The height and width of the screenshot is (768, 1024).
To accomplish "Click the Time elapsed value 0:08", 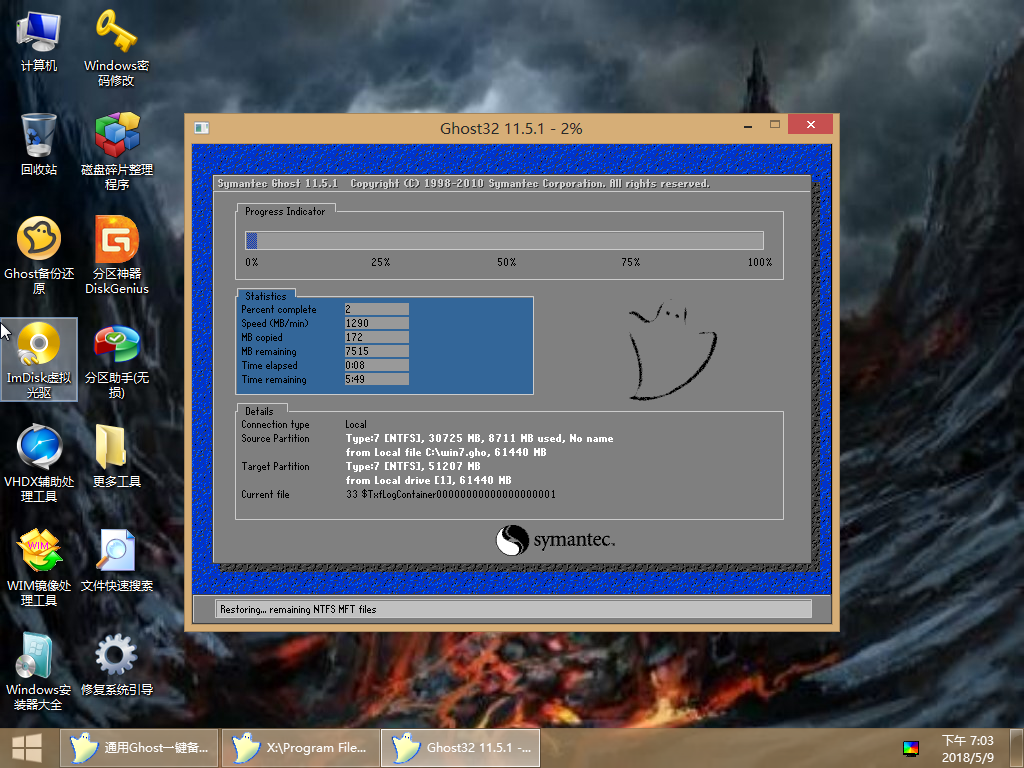I will tap(377, 365).
